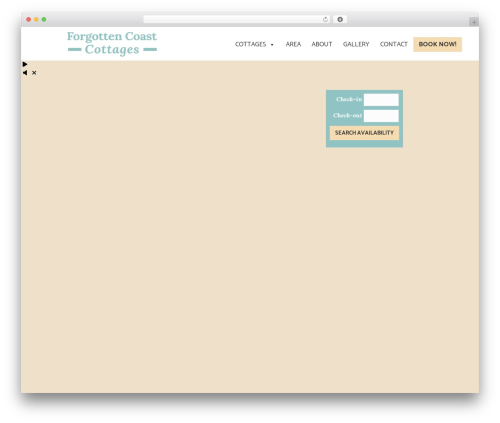Click the Forgotten Coast Cottages logo
Viewport: 500px width, 423px height.
coord(112,43)
